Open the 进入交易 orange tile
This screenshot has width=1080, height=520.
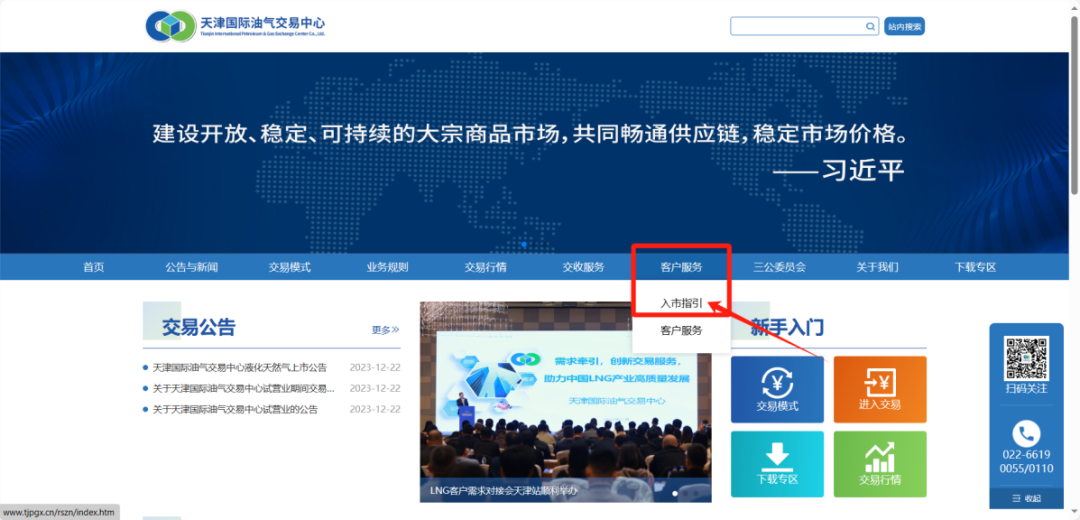point(880,389)
